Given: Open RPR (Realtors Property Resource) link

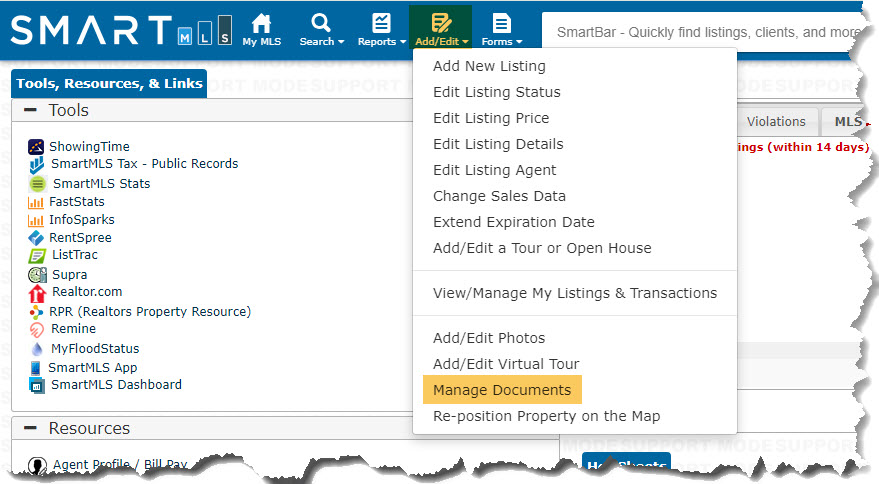Looking at the screenshot, I should (150, 312).
